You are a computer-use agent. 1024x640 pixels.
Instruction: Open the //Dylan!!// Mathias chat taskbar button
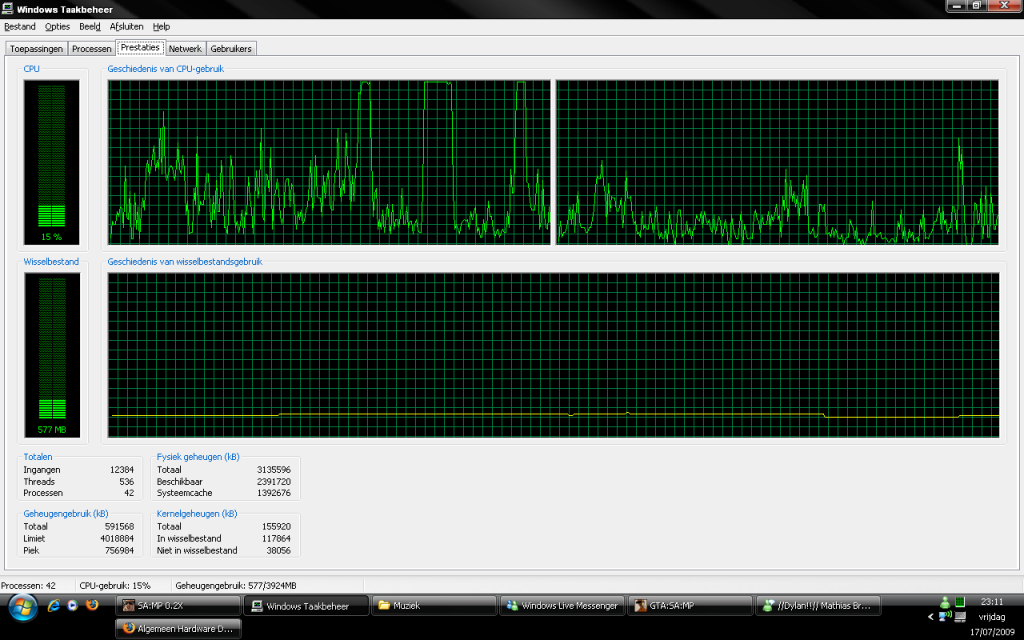(818, 606)
